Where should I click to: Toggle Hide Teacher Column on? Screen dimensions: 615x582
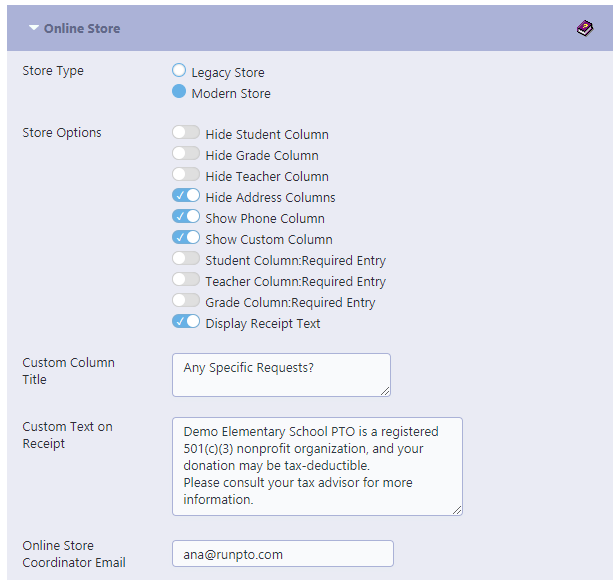186,174
